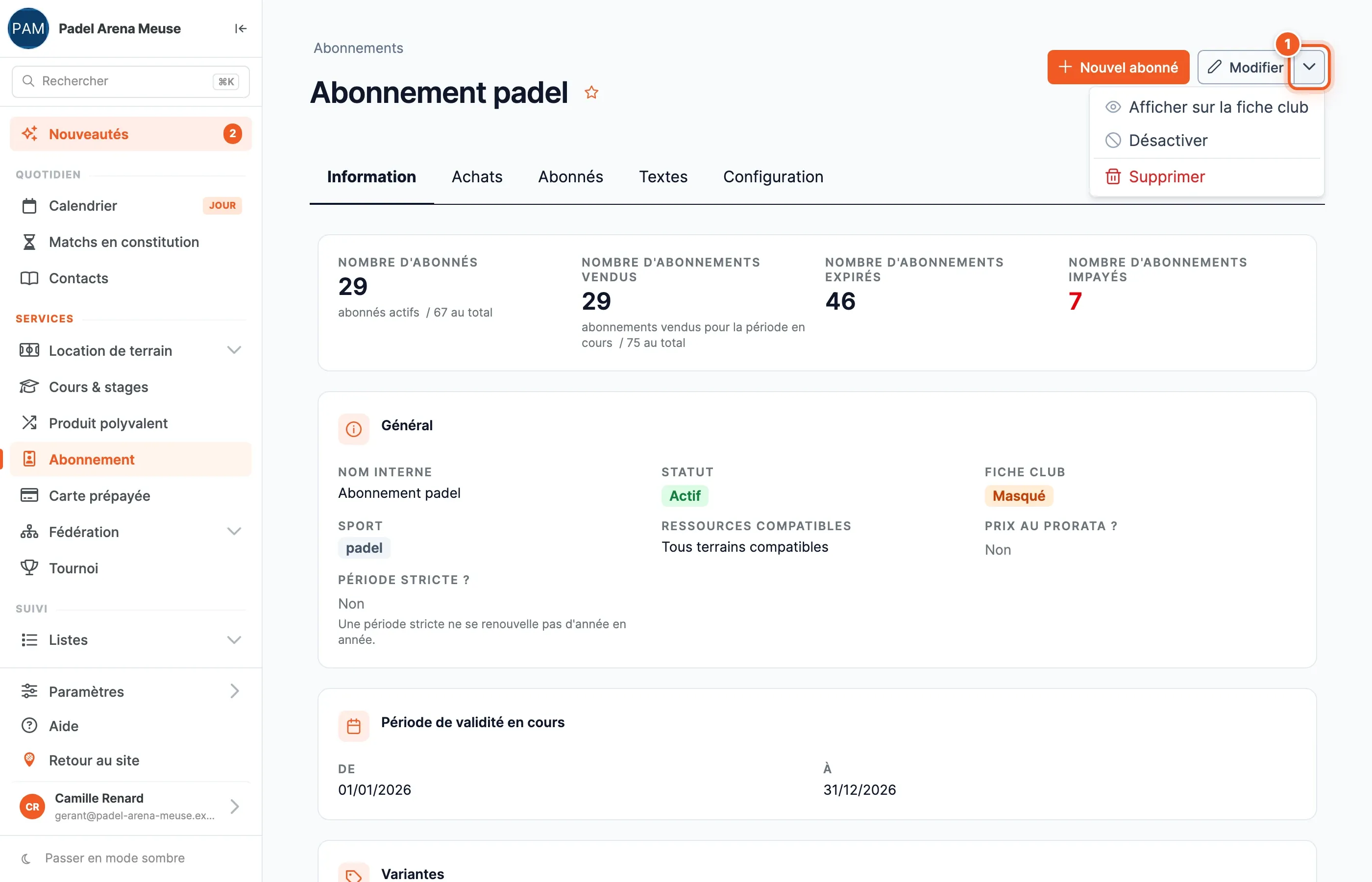
Task: Choose Supprimer from the menu
Action: pos(1206,176)
